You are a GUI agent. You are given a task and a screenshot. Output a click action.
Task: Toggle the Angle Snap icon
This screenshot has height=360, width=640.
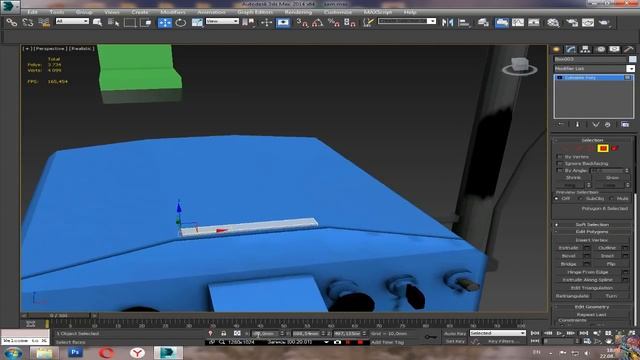[317, 22]
